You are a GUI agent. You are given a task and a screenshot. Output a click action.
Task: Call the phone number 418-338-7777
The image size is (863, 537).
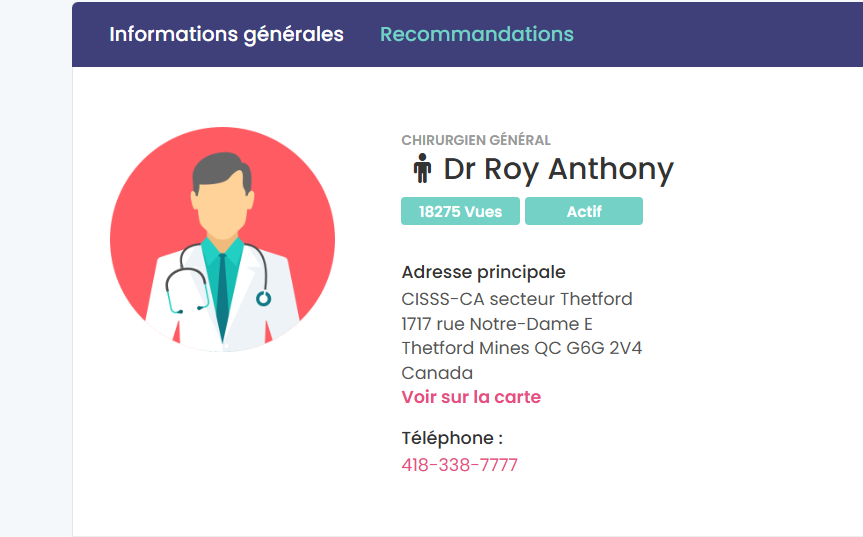click(x=459, y=465)
